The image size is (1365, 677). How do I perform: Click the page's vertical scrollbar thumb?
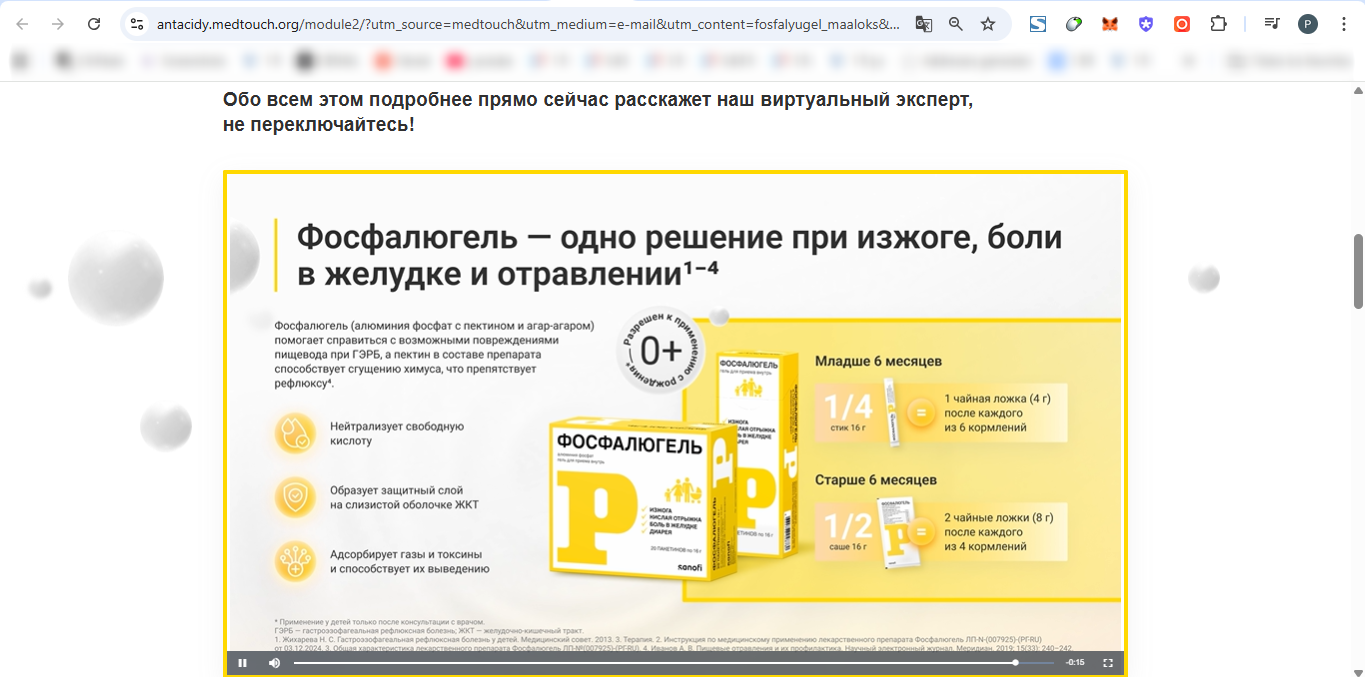[1358, 271]
